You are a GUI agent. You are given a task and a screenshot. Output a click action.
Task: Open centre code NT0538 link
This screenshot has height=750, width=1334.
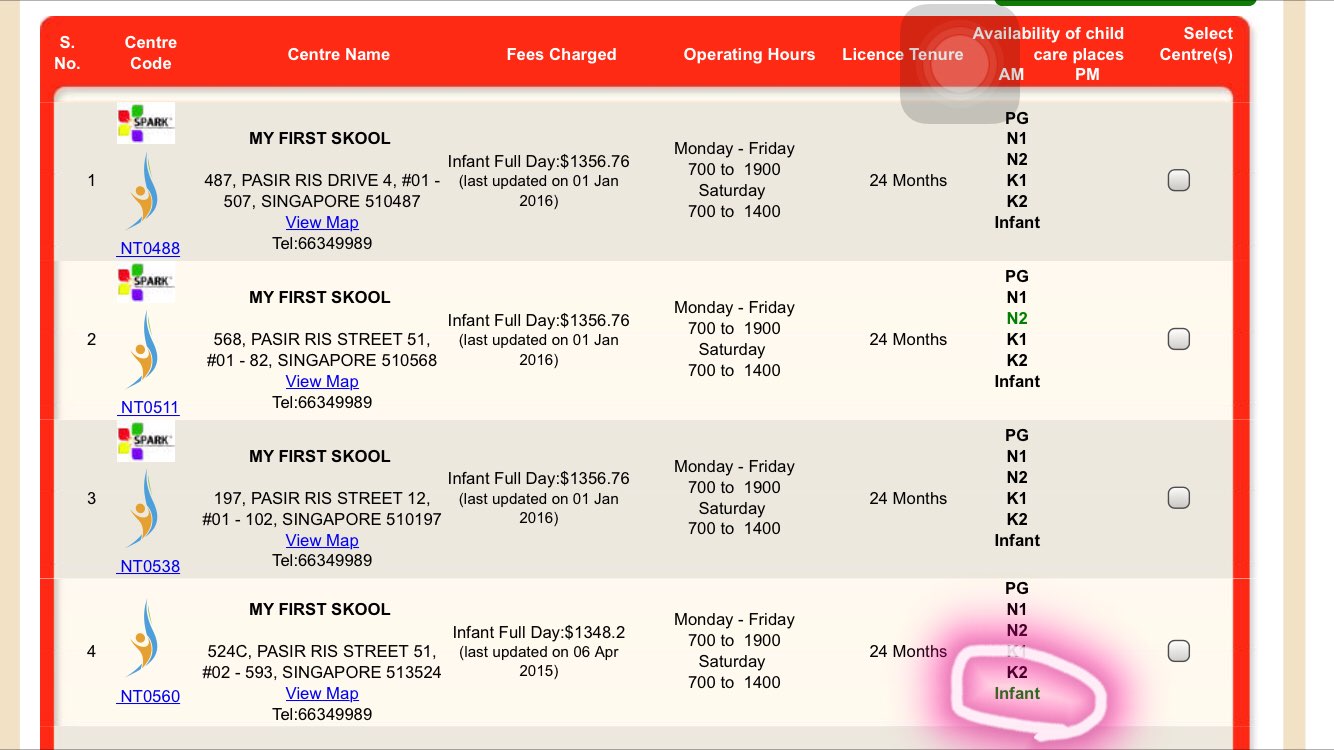click(x=150, y=566)
